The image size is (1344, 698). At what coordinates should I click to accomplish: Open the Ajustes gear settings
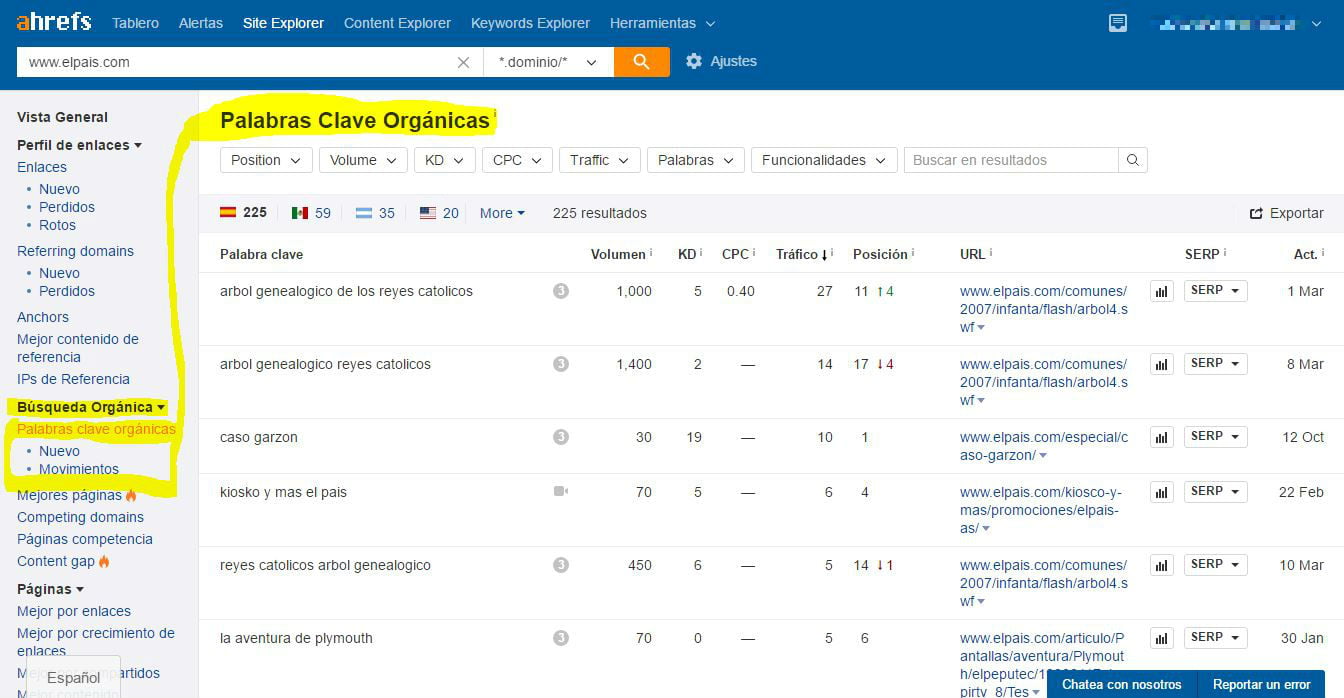[x=721, y=61]
